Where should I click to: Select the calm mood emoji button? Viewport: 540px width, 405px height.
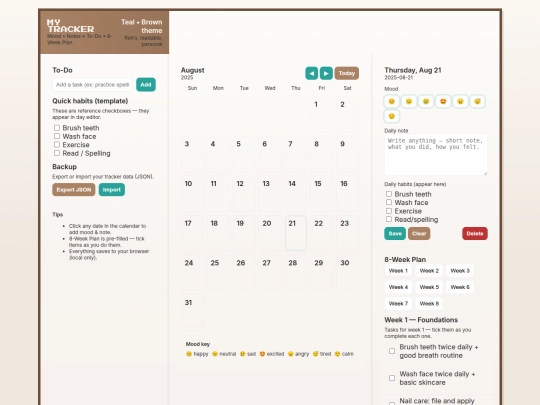tap(392, 116)
